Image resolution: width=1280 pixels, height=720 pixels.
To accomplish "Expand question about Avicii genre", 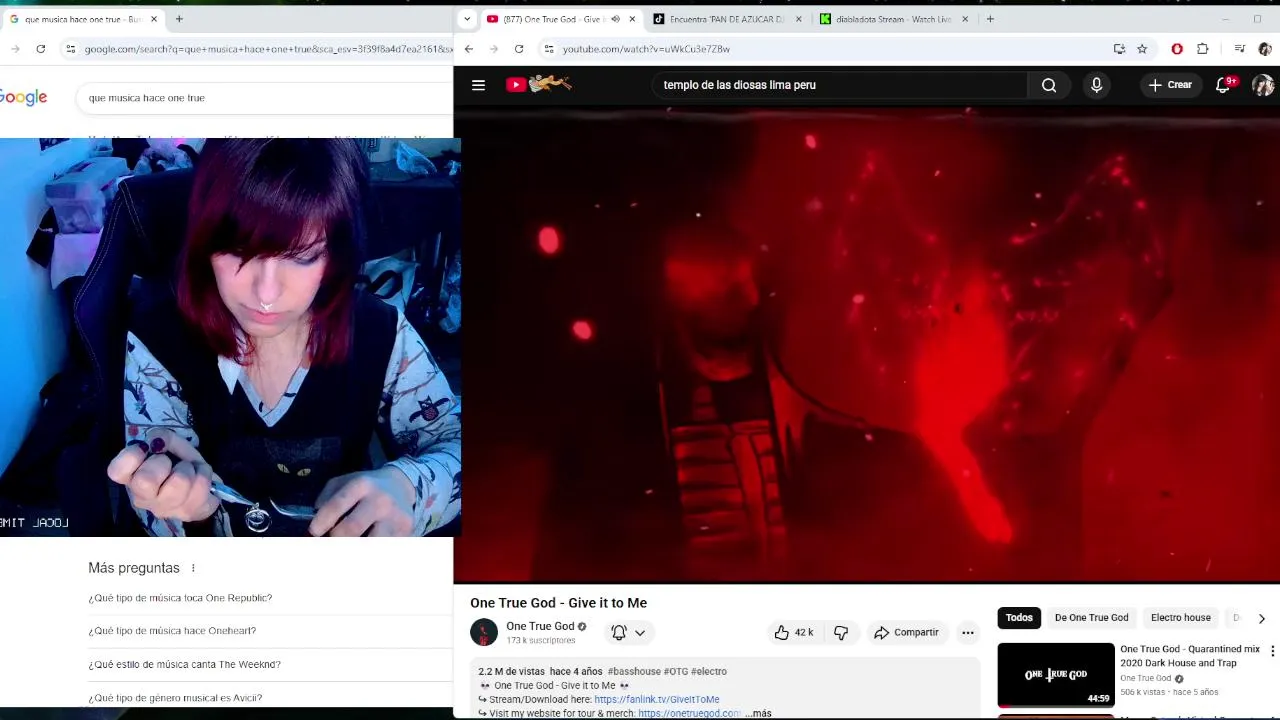I will pyautogui.click(x=175, y=698).
